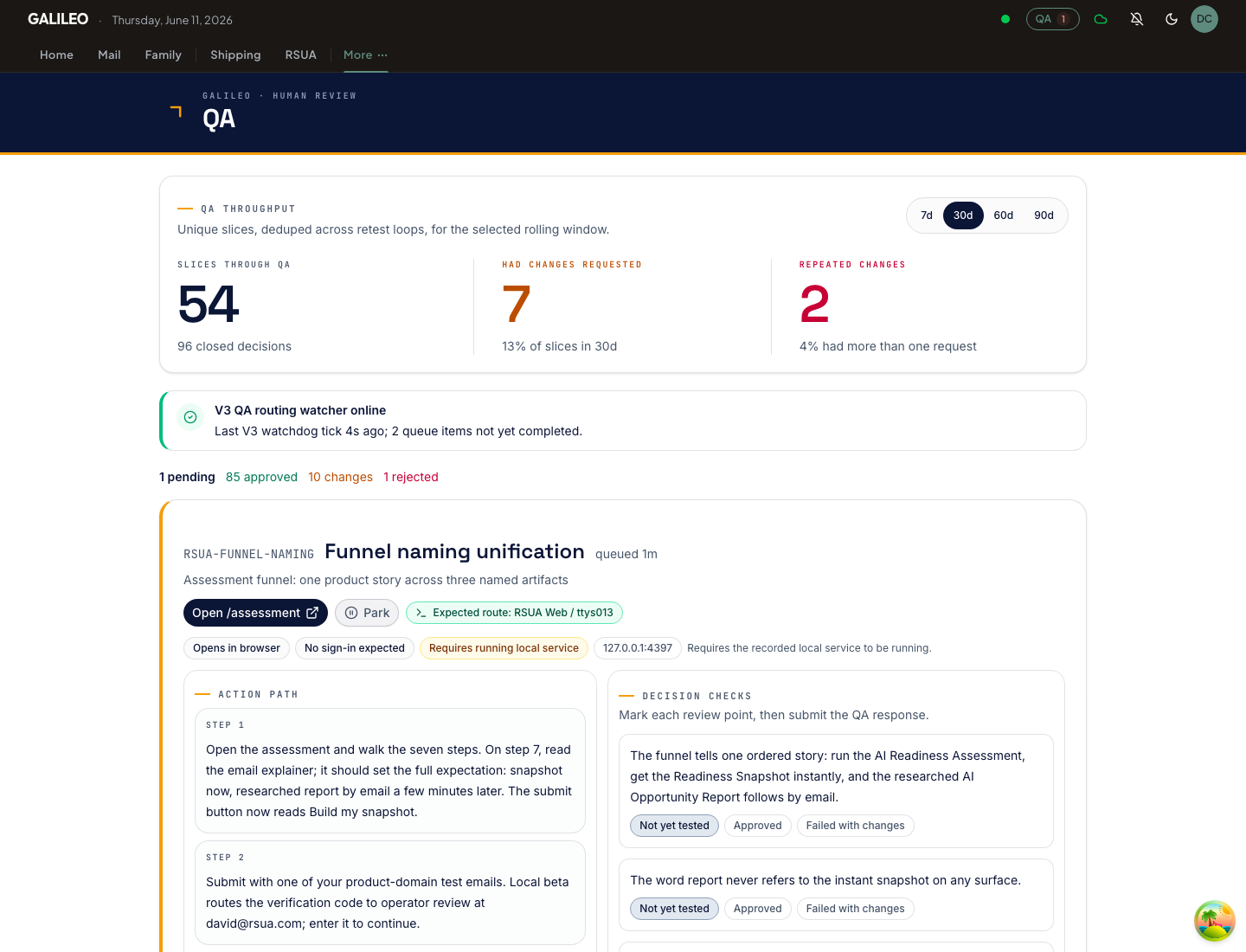1246x952 pixels.
Task: Click the 7 had changes requested figure
Action: (517, 304)
